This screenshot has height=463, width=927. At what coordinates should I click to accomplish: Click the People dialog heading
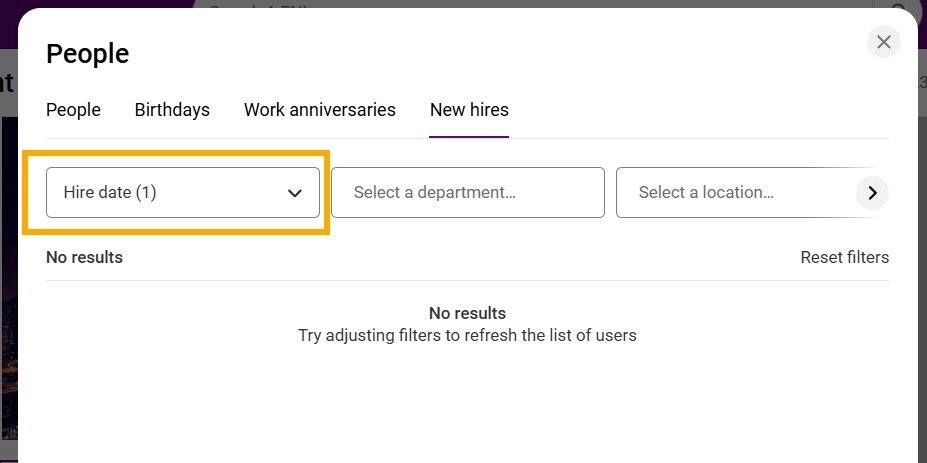(88, 54)
